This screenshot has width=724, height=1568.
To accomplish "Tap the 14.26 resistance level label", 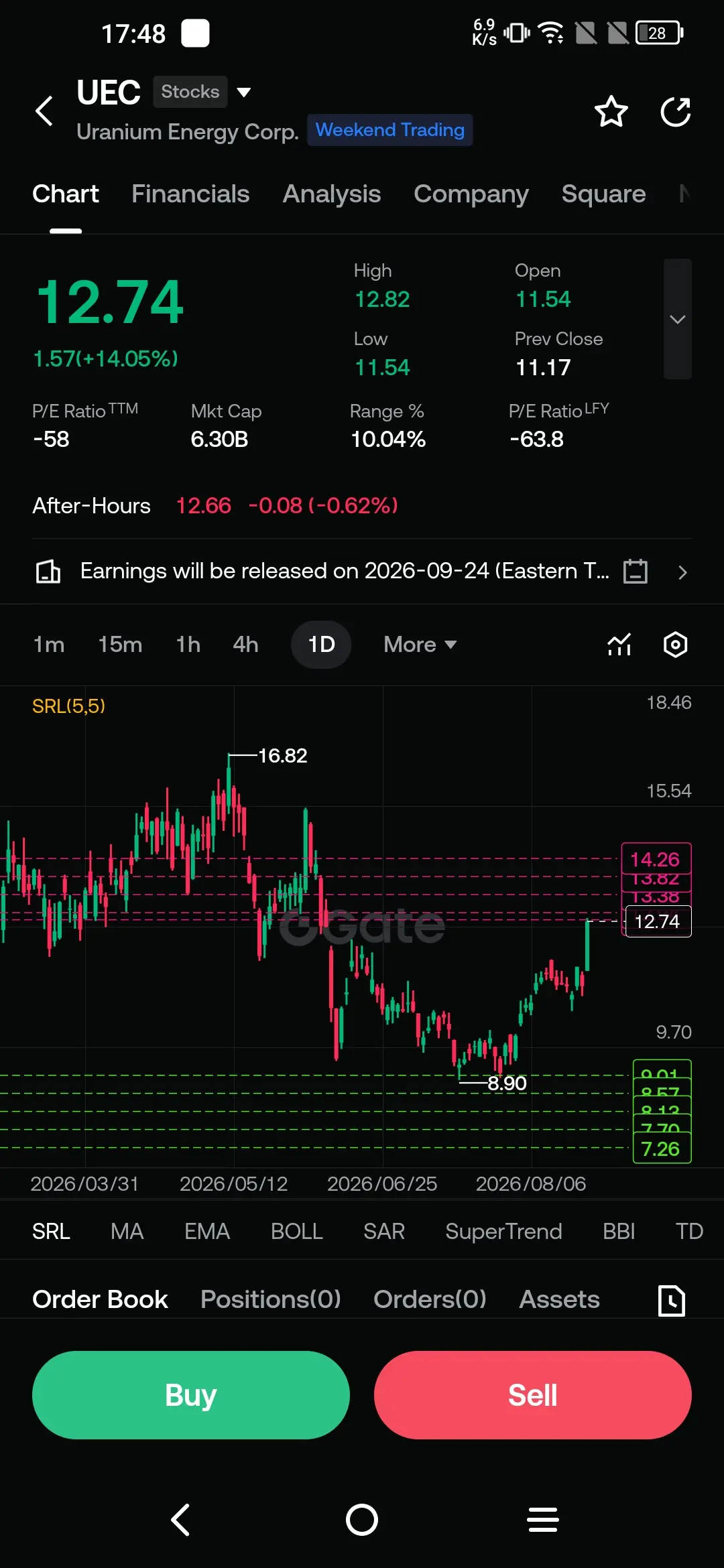I will 656,859.
